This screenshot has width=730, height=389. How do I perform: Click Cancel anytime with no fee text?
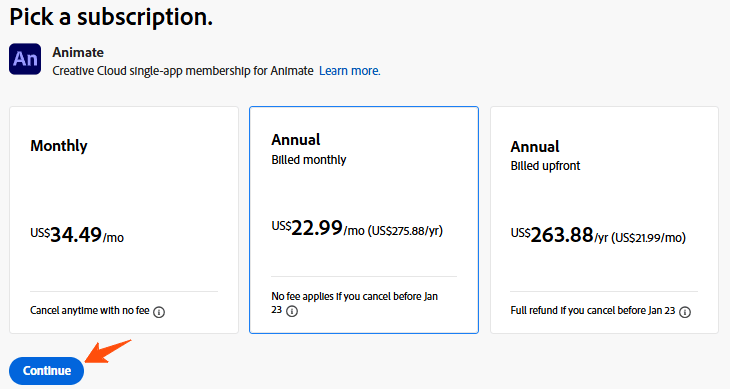click(90, 310)
